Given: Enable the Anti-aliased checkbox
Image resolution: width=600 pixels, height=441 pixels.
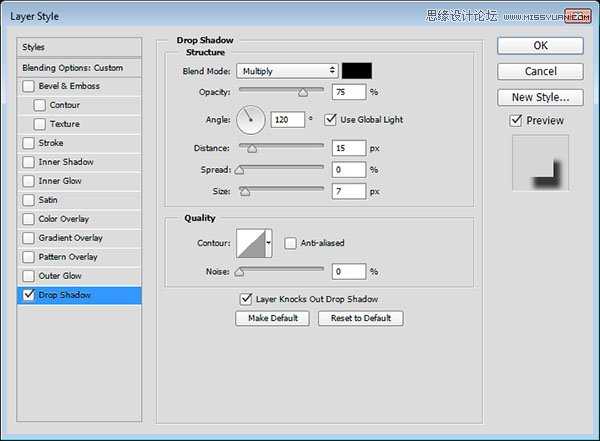Looking at the screenshot, I should [x=290, y=243].
